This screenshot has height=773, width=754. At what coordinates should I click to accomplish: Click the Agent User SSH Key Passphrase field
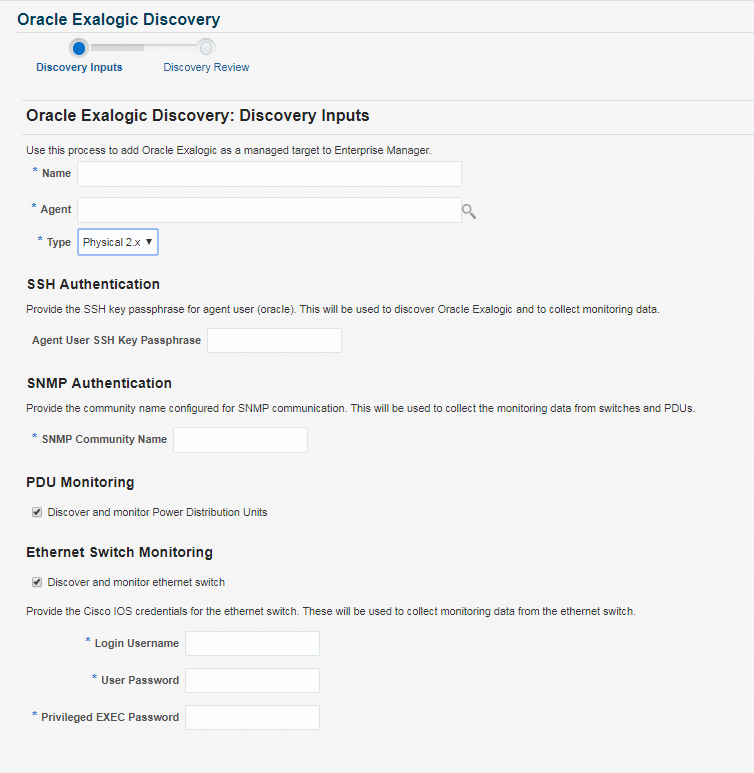point(274,341)
